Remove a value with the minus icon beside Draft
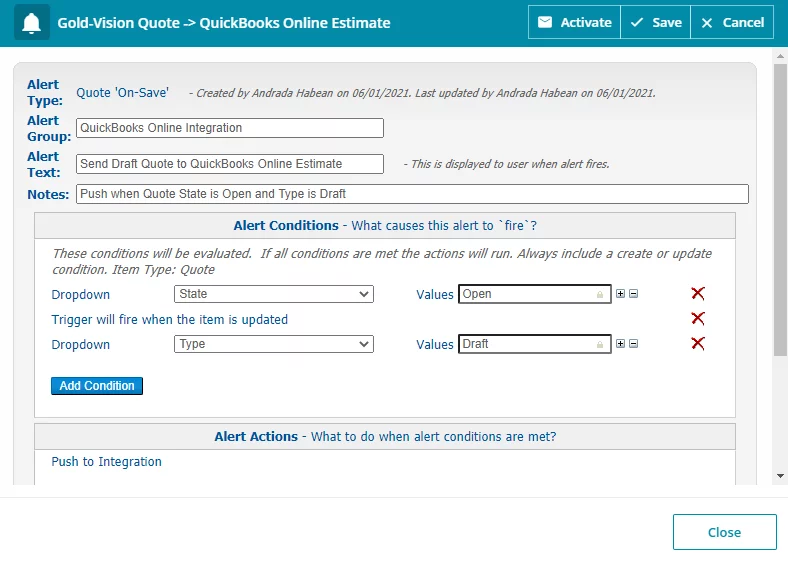Viewport: 788px width, 562px height. tap(633, 344)
